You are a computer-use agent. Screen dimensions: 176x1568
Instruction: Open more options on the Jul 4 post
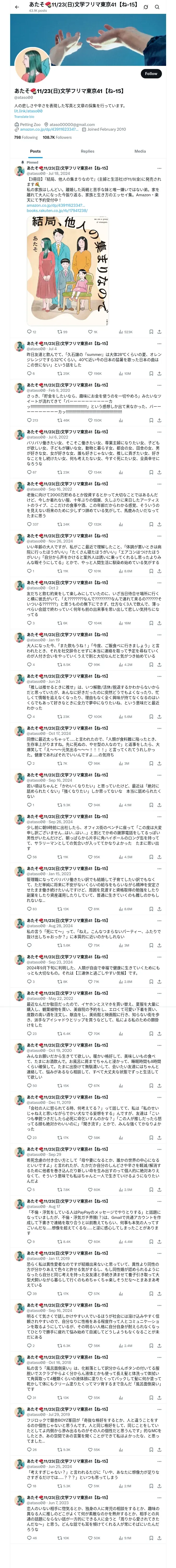point(160,343)
